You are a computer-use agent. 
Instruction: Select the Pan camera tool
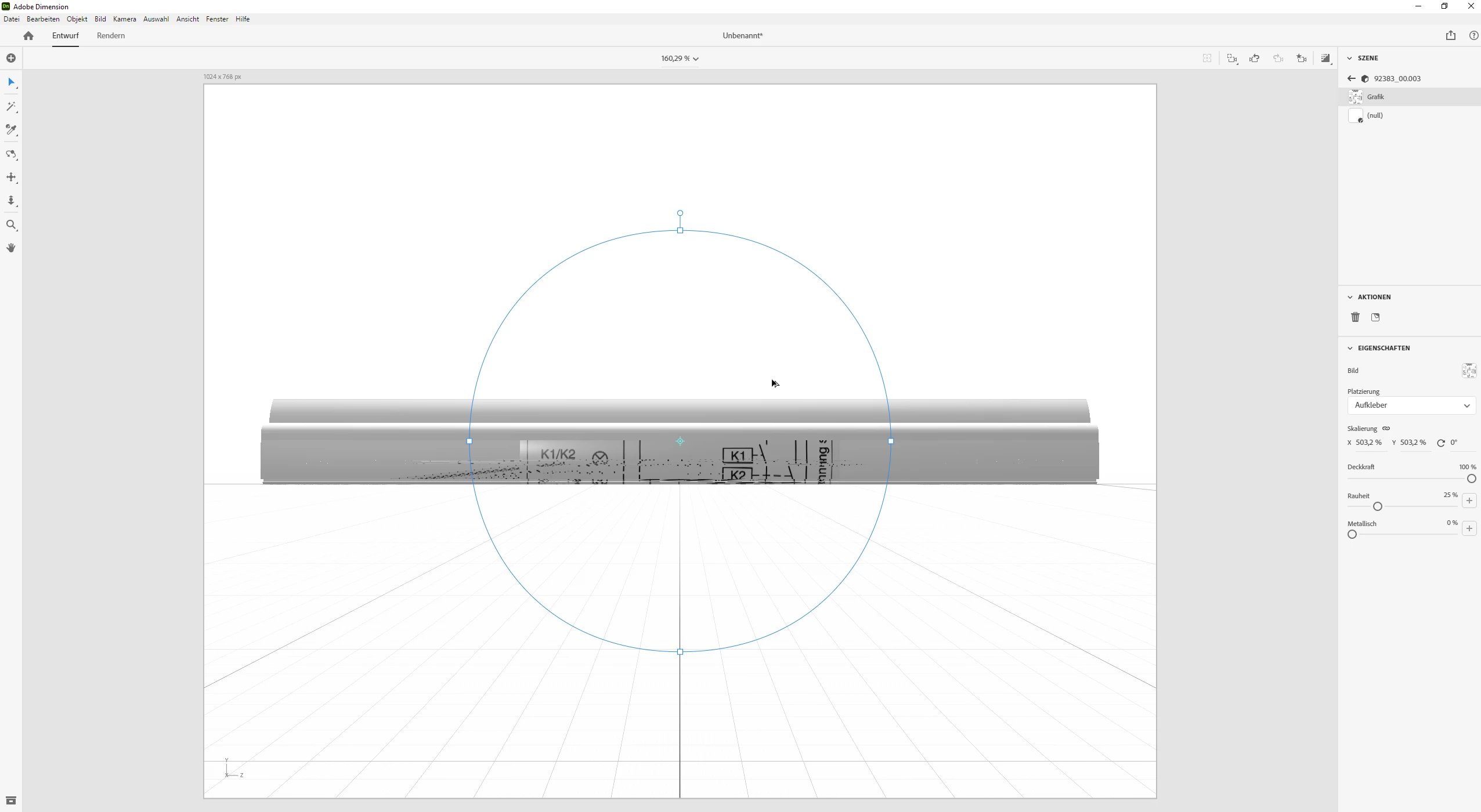[11, 177]
